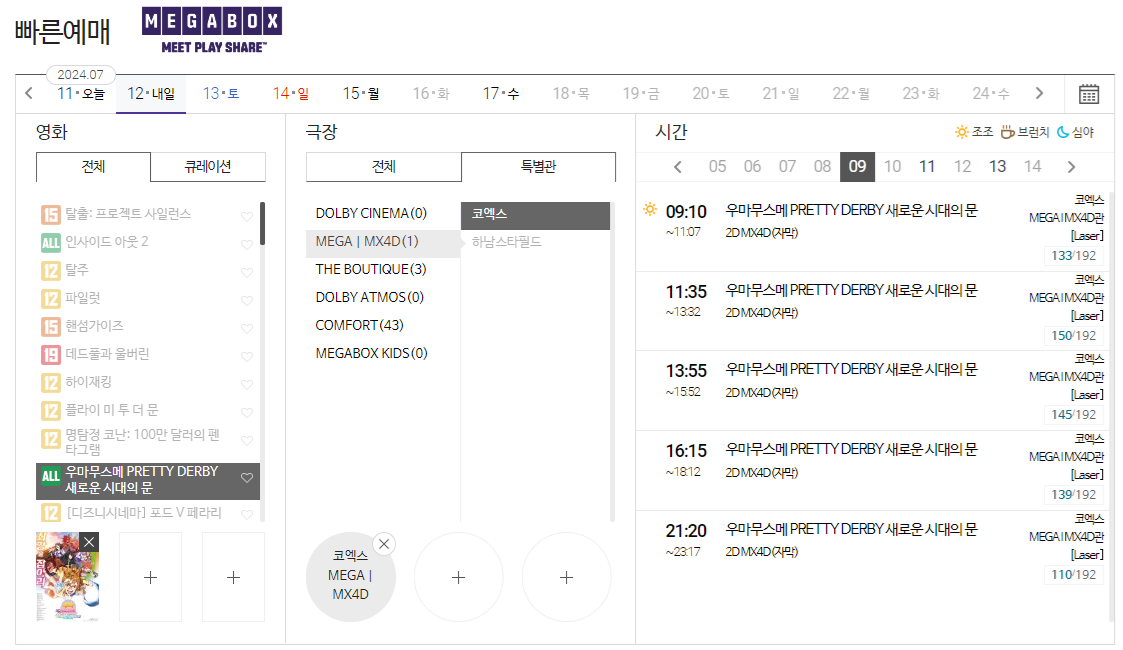The image size is (1123, 650).
Task: Switch to 큐레이션 tab
Action: point(208,167)
